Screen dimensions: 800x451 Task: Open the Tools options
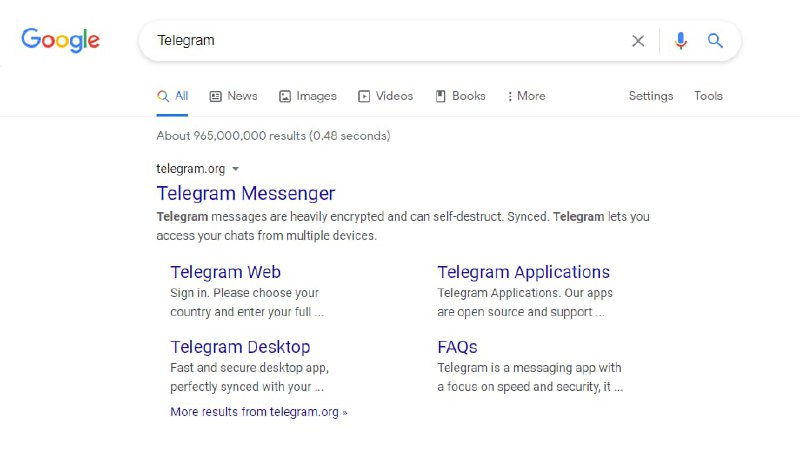708,96
